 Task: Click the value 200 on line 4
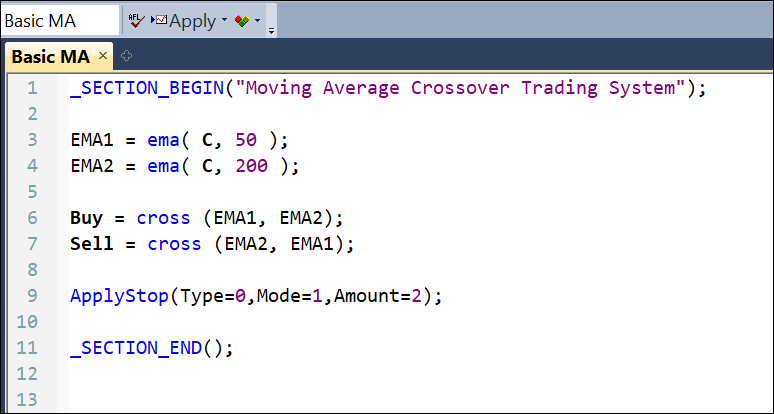pyautogui.click(x=252, y=166)
